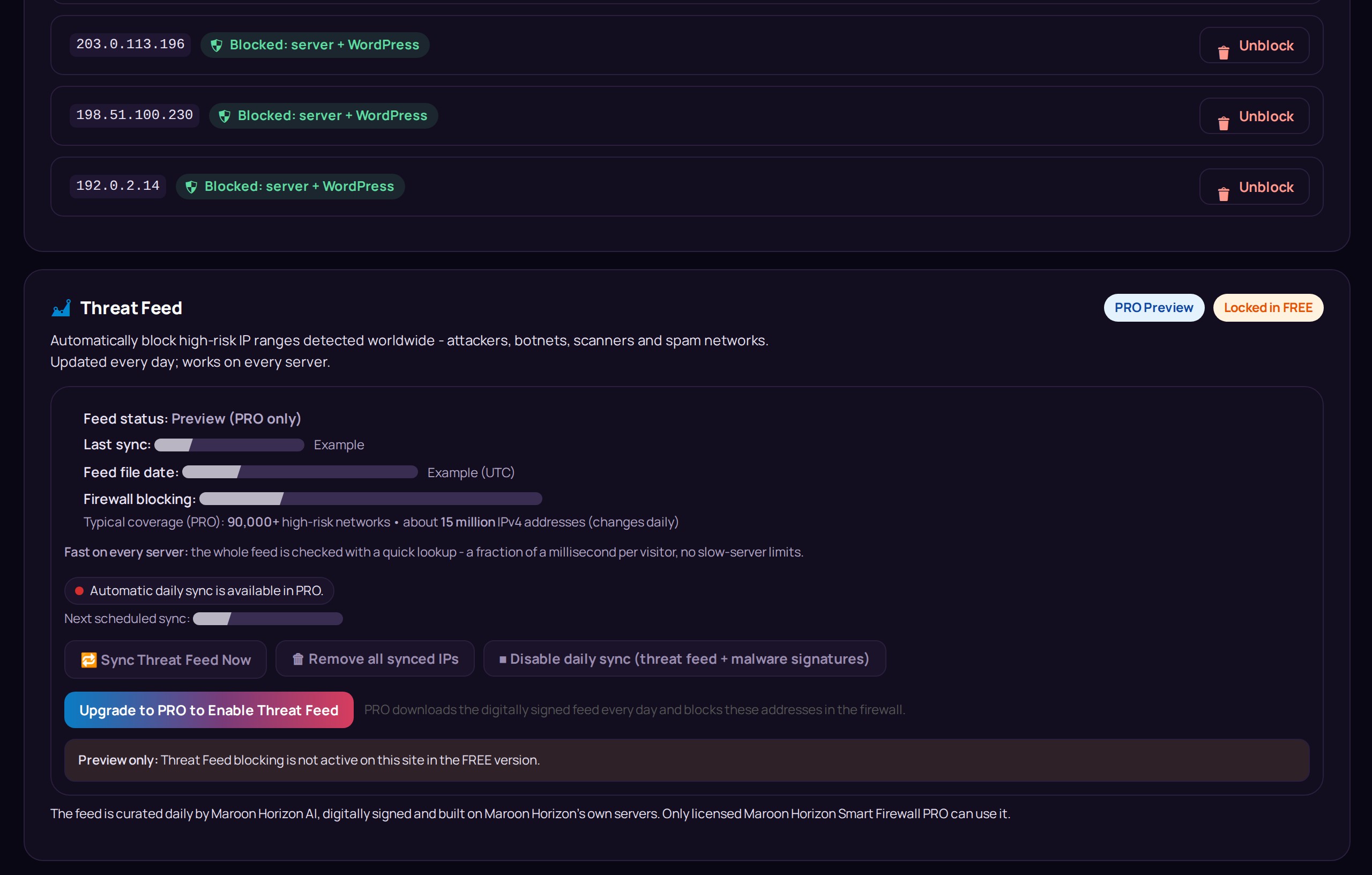The width and height of the screenshot is (1372, 875).
Task: Select the IP text 203.0.113.196
Action: coord(130,45)
